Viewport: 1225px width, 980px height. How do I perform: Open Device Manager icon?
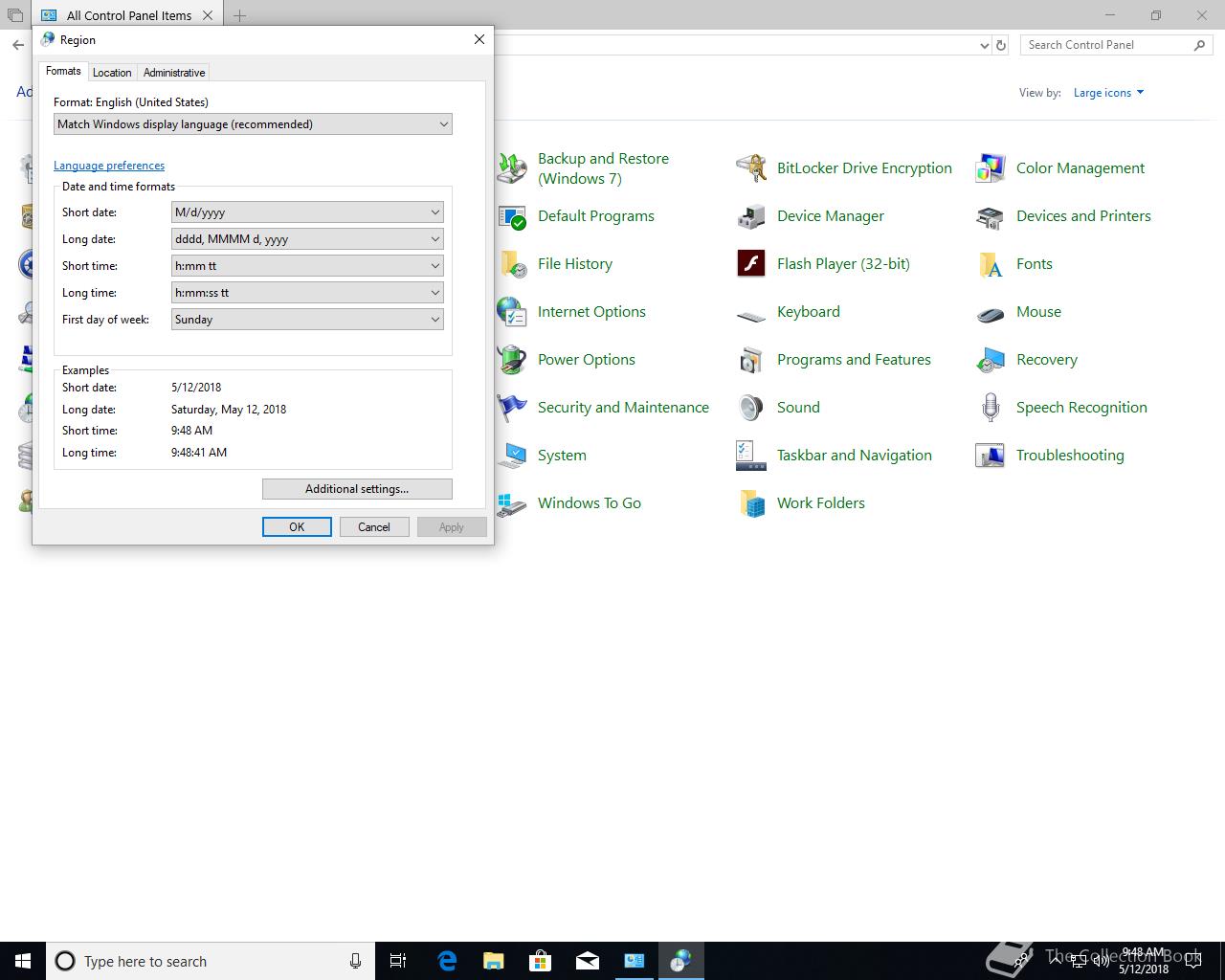tap(751, 216)
